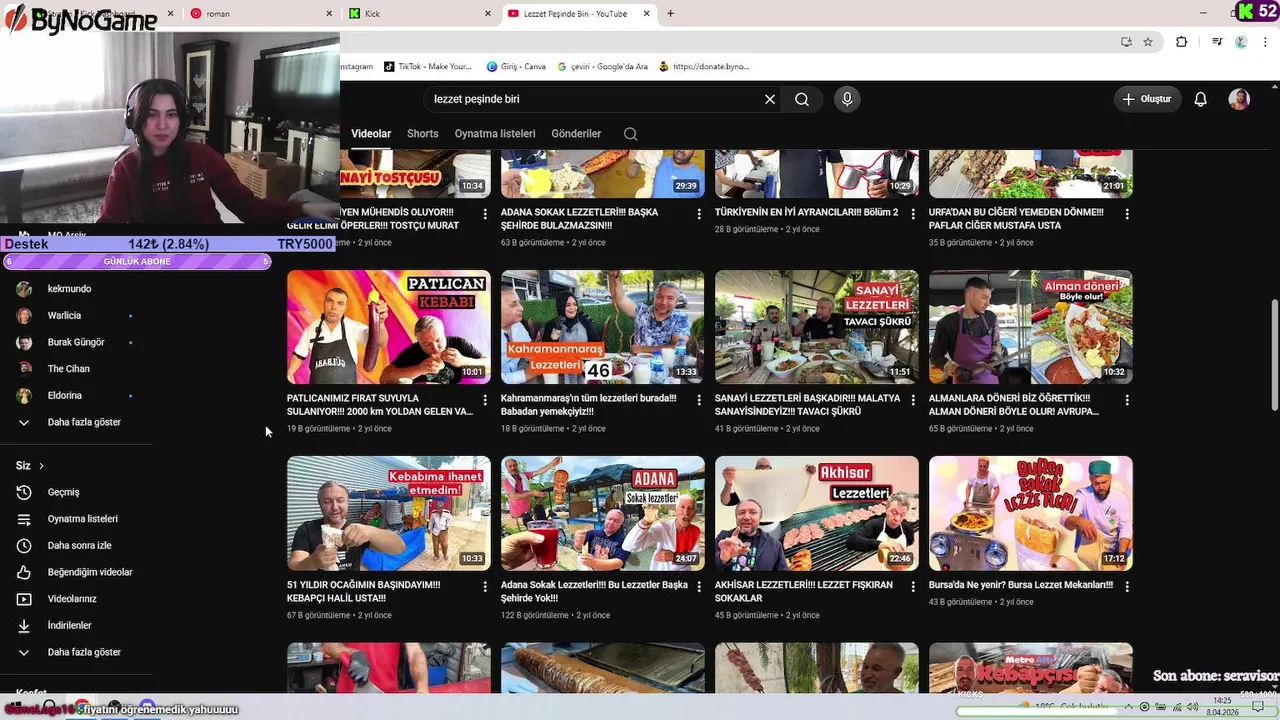Play the Patlıcan Kebabı video thumbnail
Viewport: 1280px width, 720px height.
pos(388,327)
